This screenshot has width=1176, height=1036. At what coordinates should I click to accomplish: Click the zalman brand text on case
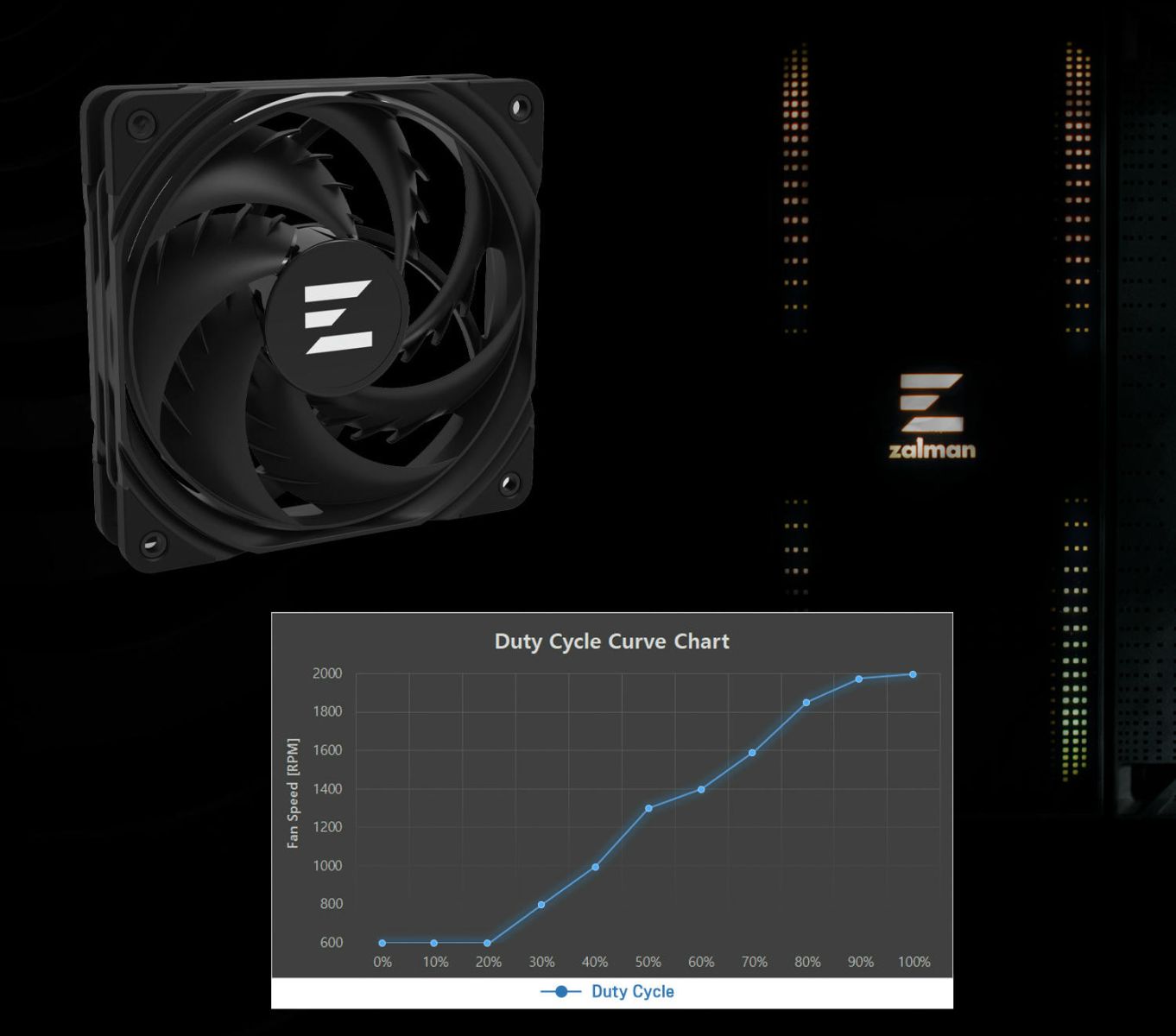pos(933,449)
